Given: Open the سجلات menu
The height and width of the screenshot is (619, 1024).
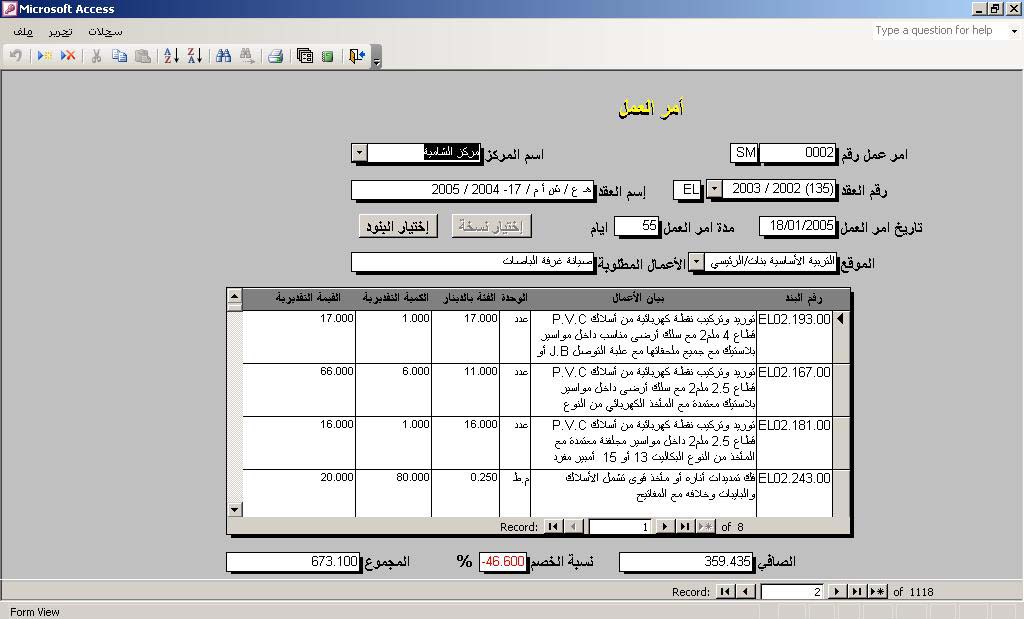Looking at the screenshot, I should (105, 31).
